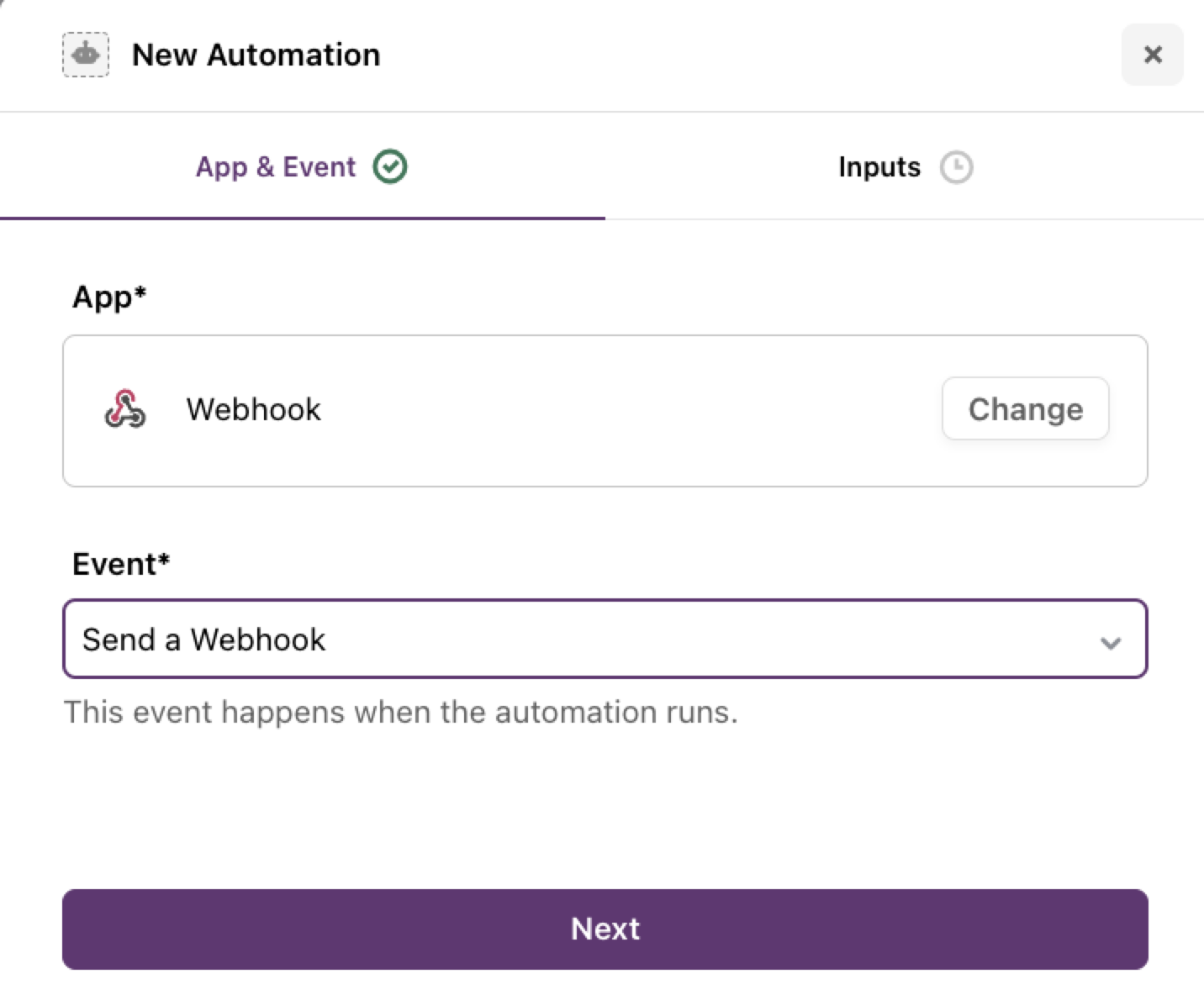Click the robot automation icon in header
This screenshot has height=995, width=1204.
pyautogui.click(x=86, y=55)
